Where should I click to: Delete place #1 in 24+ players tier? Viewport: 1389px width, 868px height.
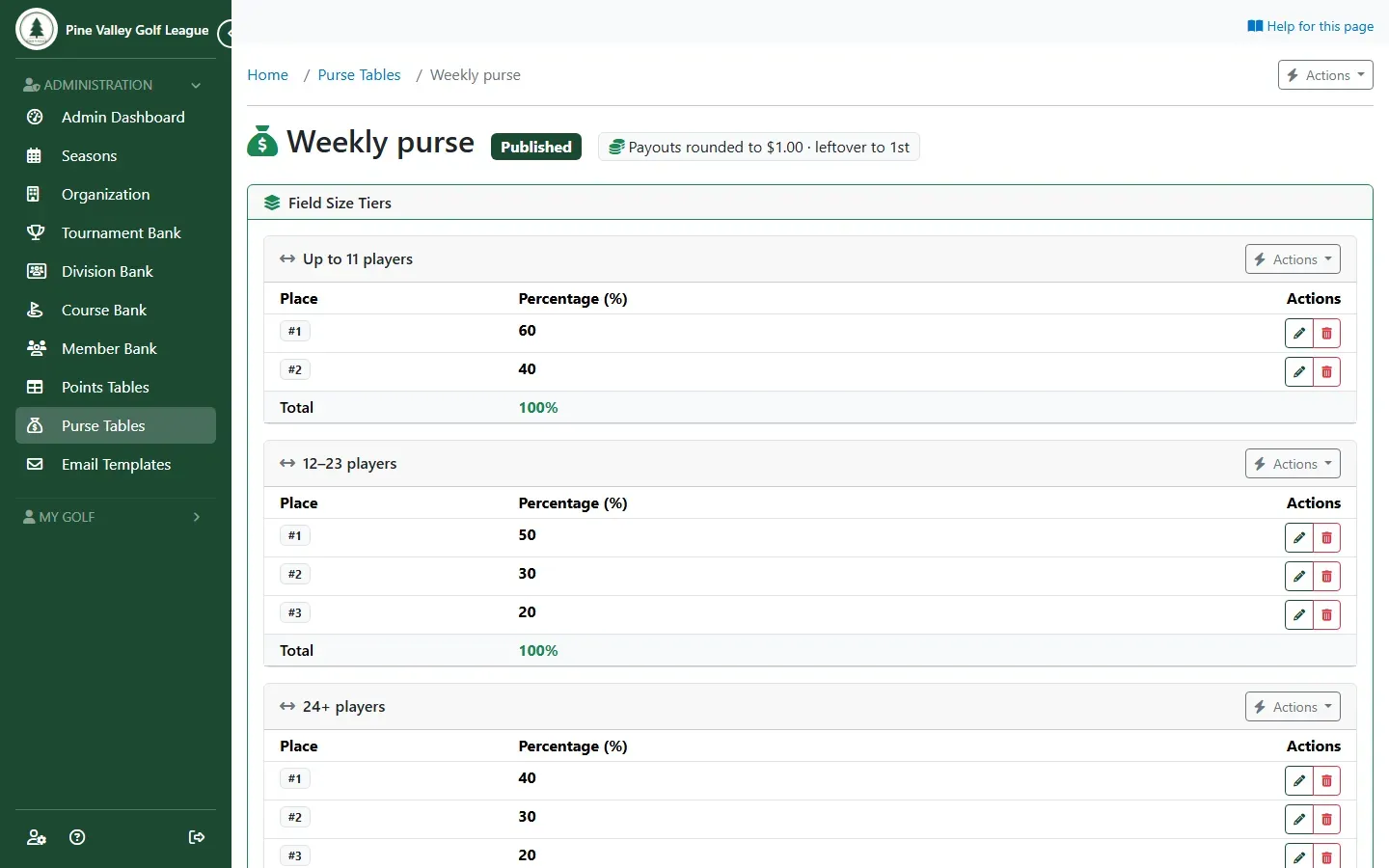(x=1327, y=781)
